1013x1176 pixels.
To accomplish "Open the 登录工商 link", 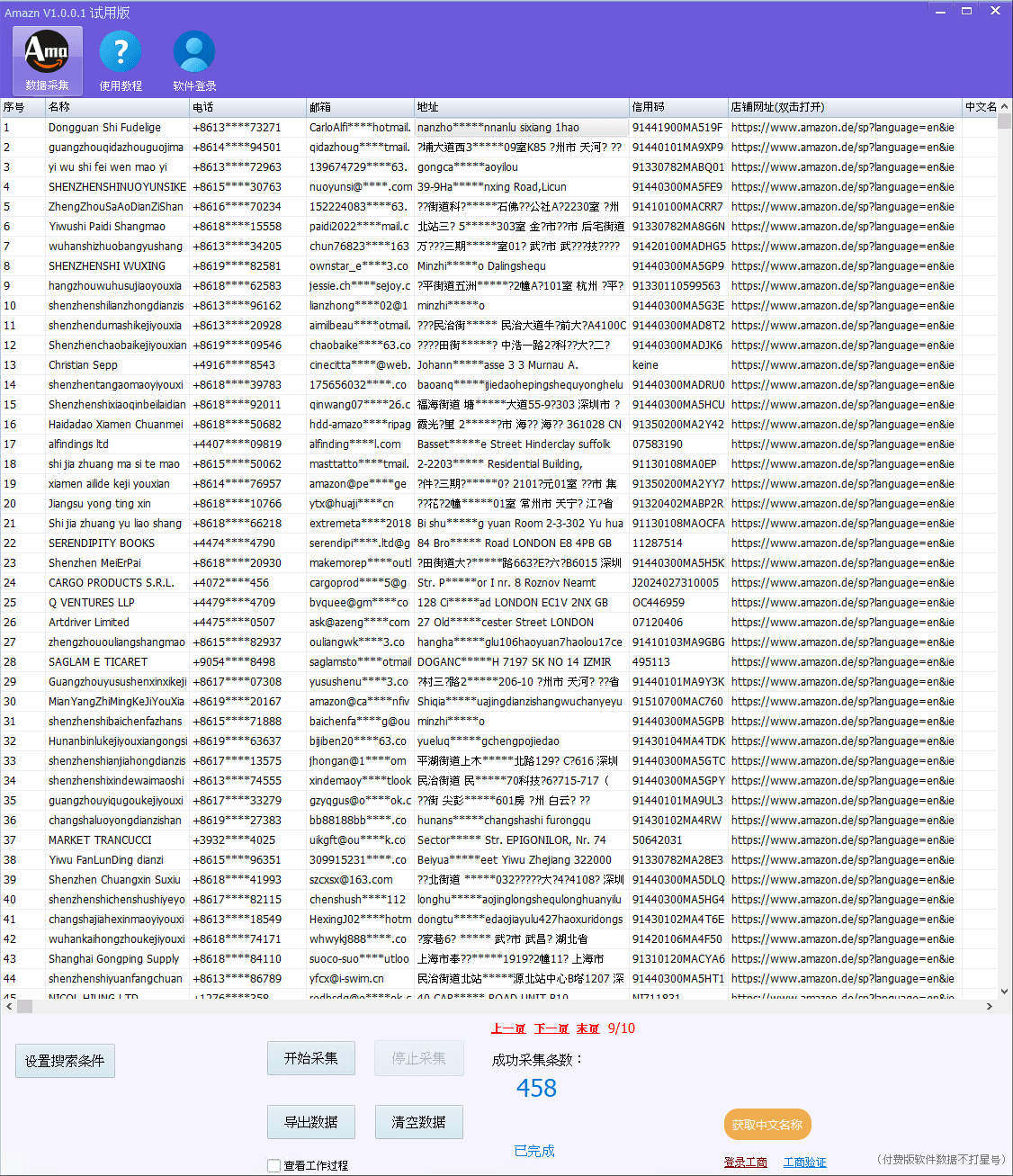I will click(x=746, y=1162).
